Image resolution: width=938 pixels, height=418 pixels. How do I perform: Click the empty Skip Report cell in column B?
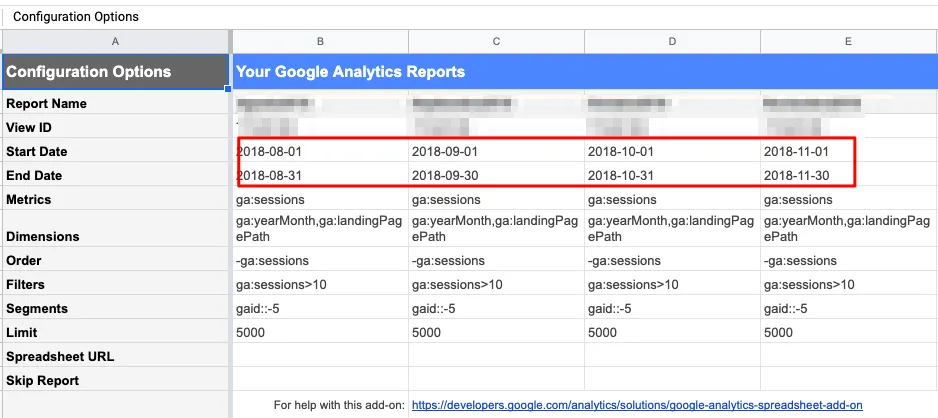[x=321, y=379]
